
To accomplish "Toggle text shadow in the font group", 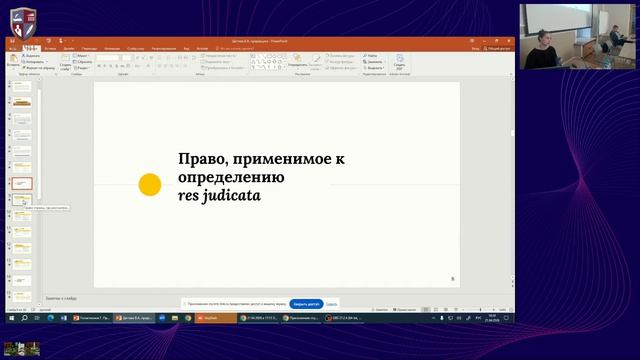I will 116,66.
